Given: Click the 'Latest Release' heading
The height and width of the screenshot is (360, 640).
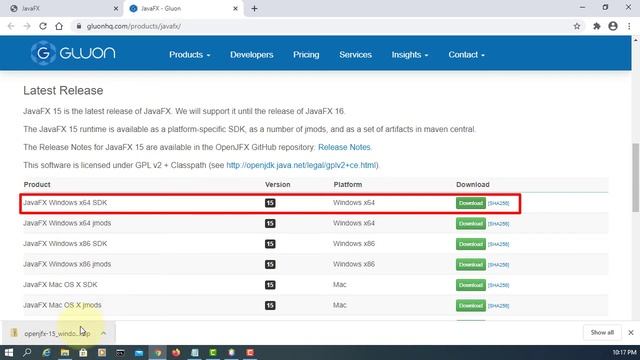Looking at the screenshot, I should (x=63, y=91).
